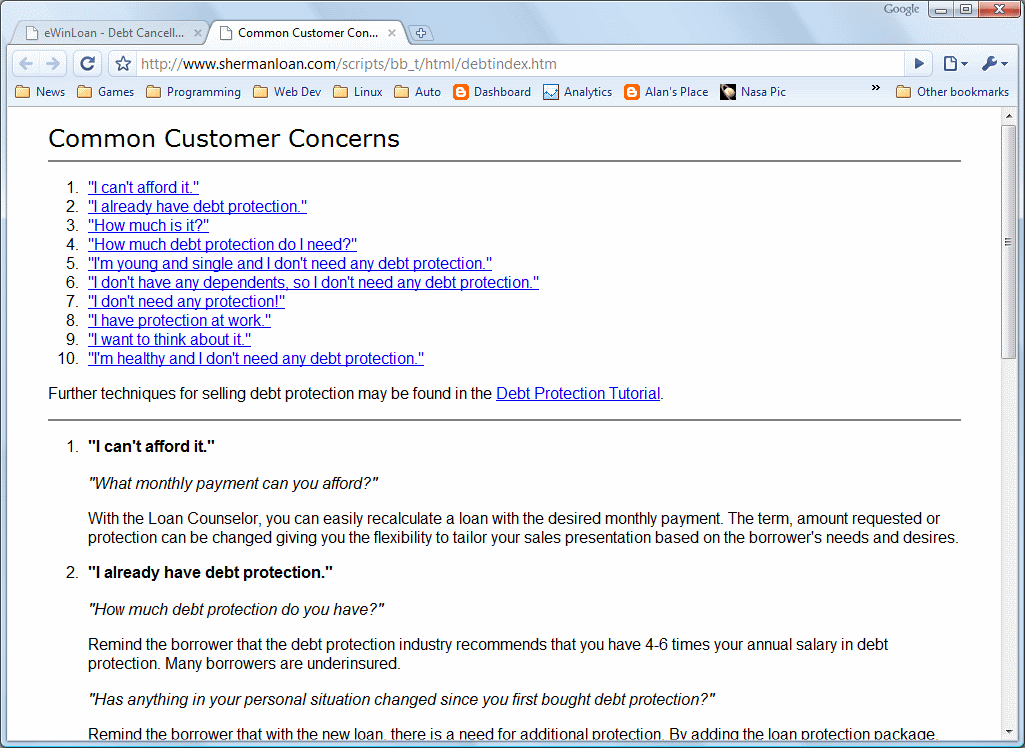Image resolution: width=1025 pixels, height=748 pixels.
Task: Click "What monthly payment can you afford?" text
Action: tap(233, 484)
